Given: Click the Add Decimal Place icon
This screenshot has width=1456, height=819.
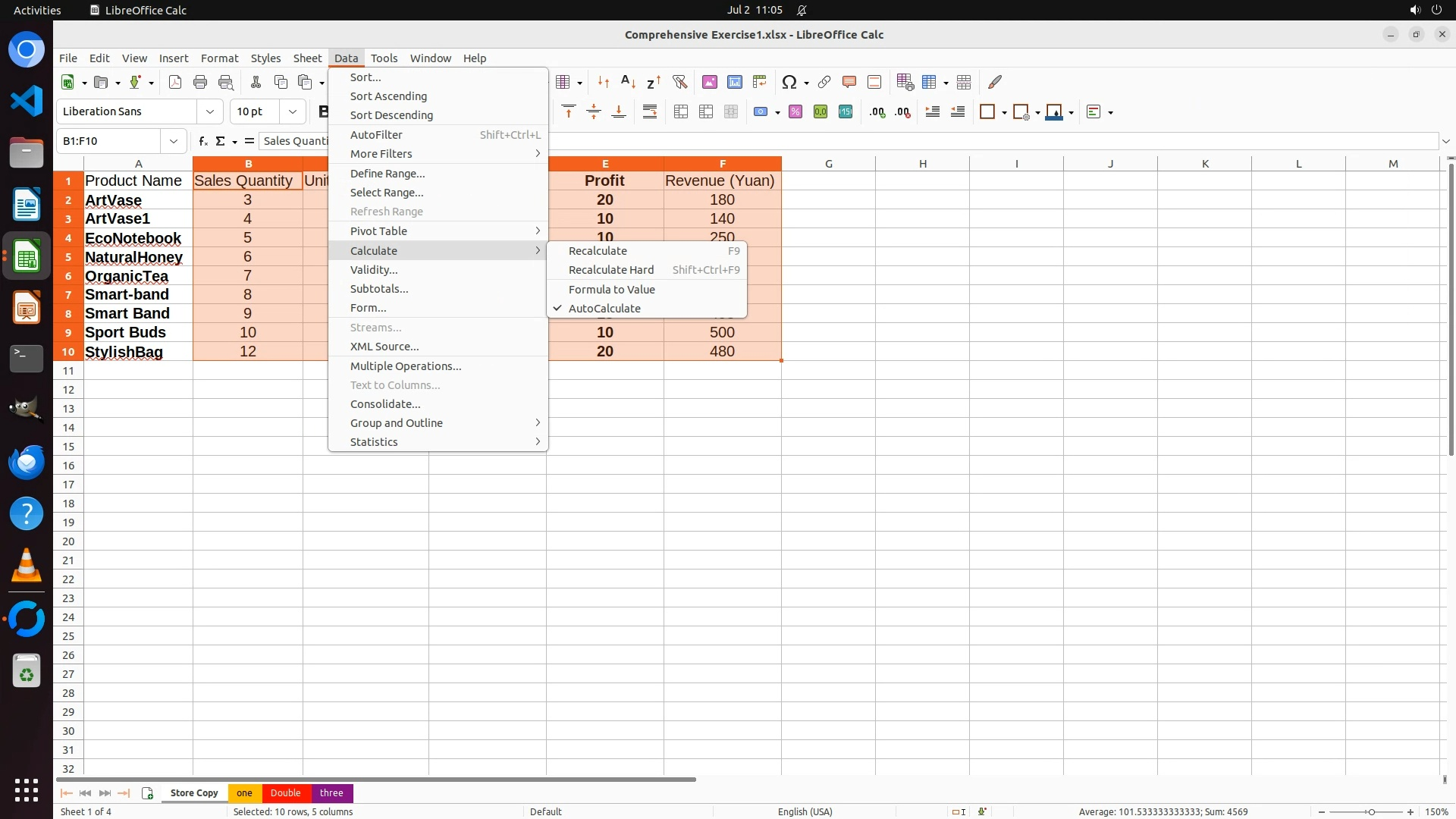Looking at the screenshot, I should 877,112.
